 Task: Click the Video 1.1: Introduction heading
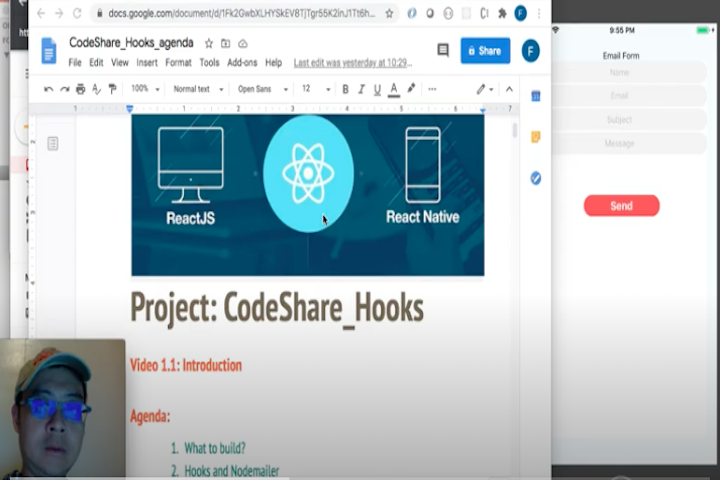point(186,366)
